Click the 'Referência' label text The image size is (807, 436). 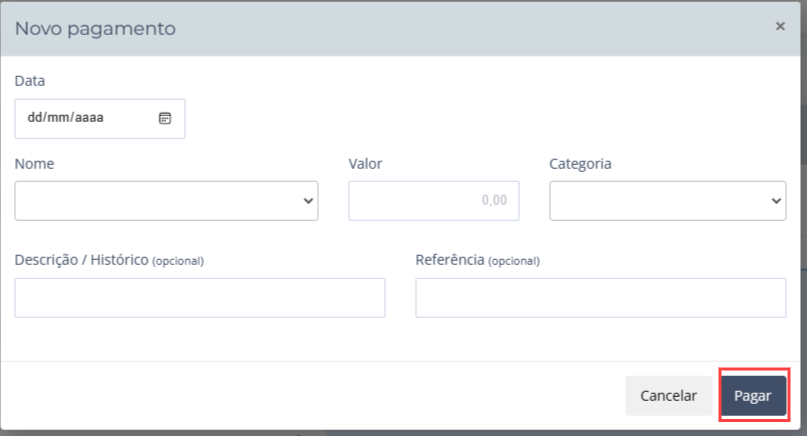pos(449,260)
